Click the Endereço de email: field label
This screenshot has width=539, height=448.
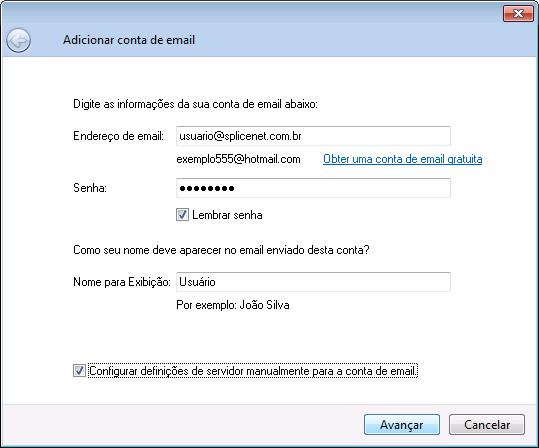coord(119,136)
